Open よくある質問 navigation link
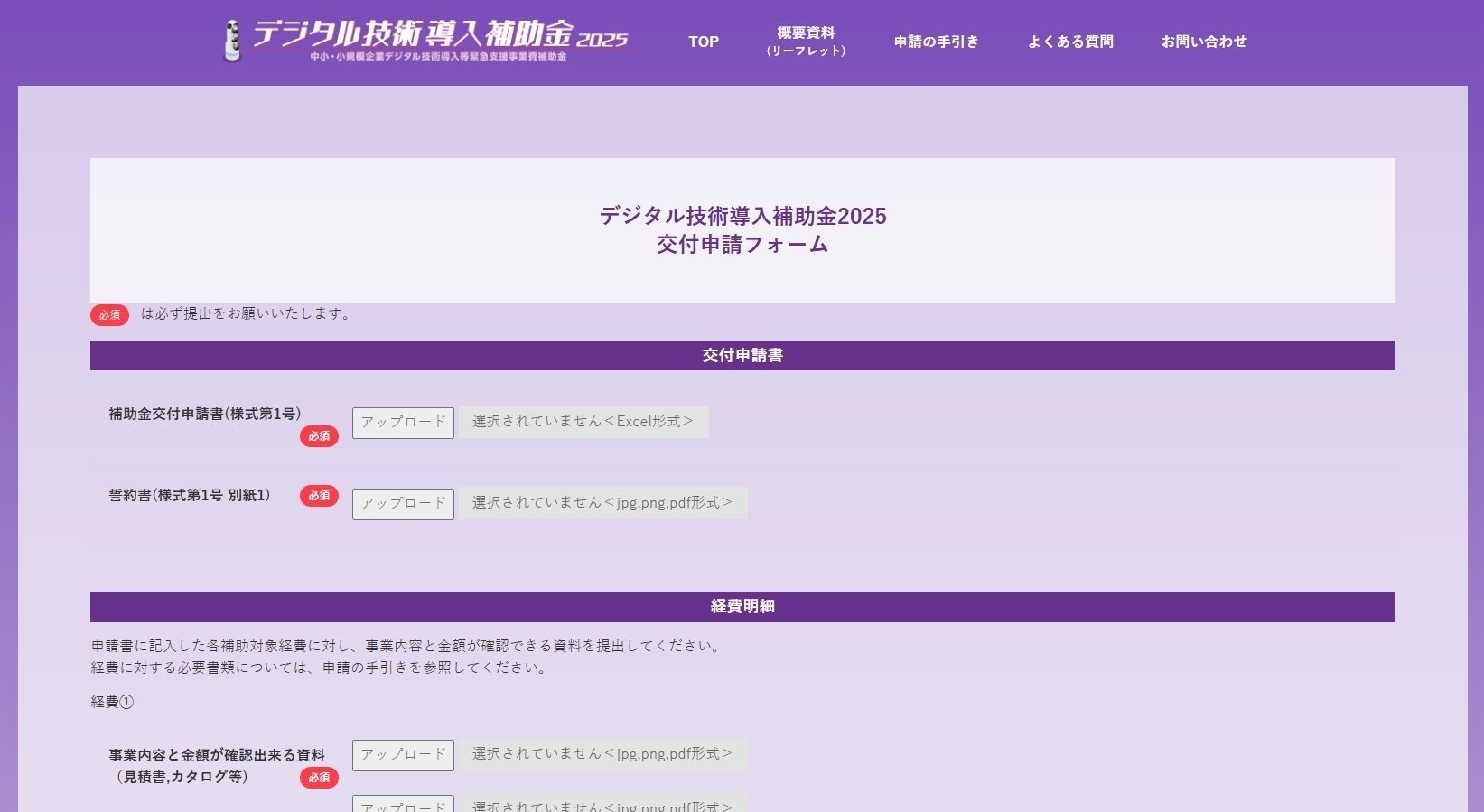Image resolution: width=1484 pixels, height=812 pixels. pyautogui.click(x=1070, y=42)
